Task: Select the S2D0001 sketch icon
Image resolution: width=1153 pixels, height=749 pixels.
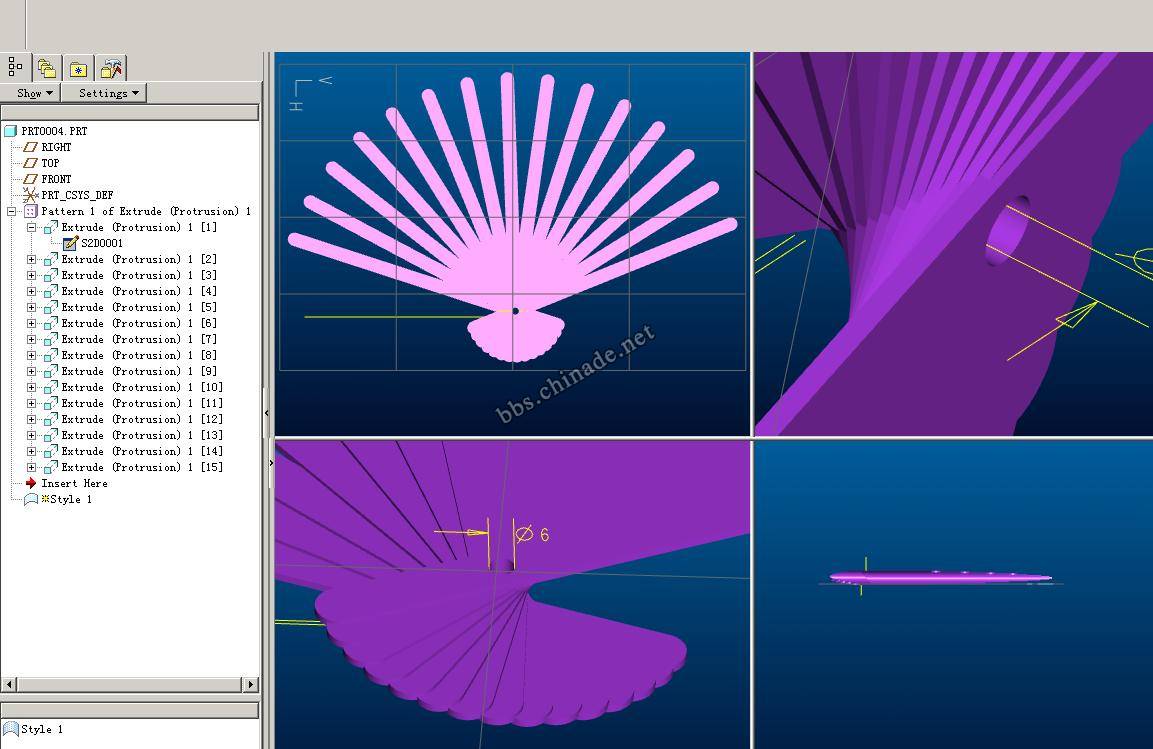Action: pyautogui.click(x=71, y=243)
